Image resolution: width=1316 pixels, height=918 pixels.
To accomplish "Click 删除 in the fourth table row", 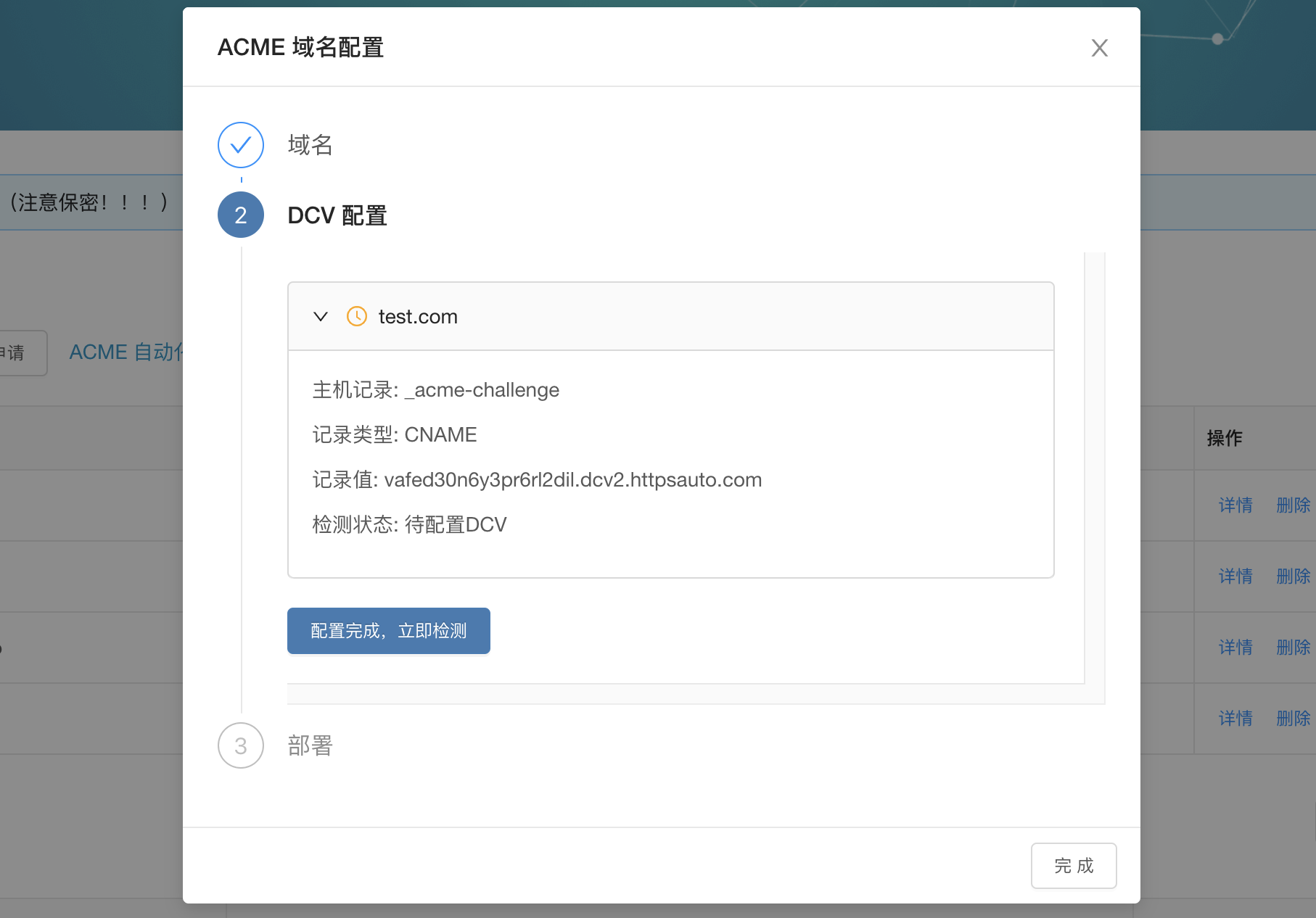I will pyautogui.click(x=1293, y=719).
